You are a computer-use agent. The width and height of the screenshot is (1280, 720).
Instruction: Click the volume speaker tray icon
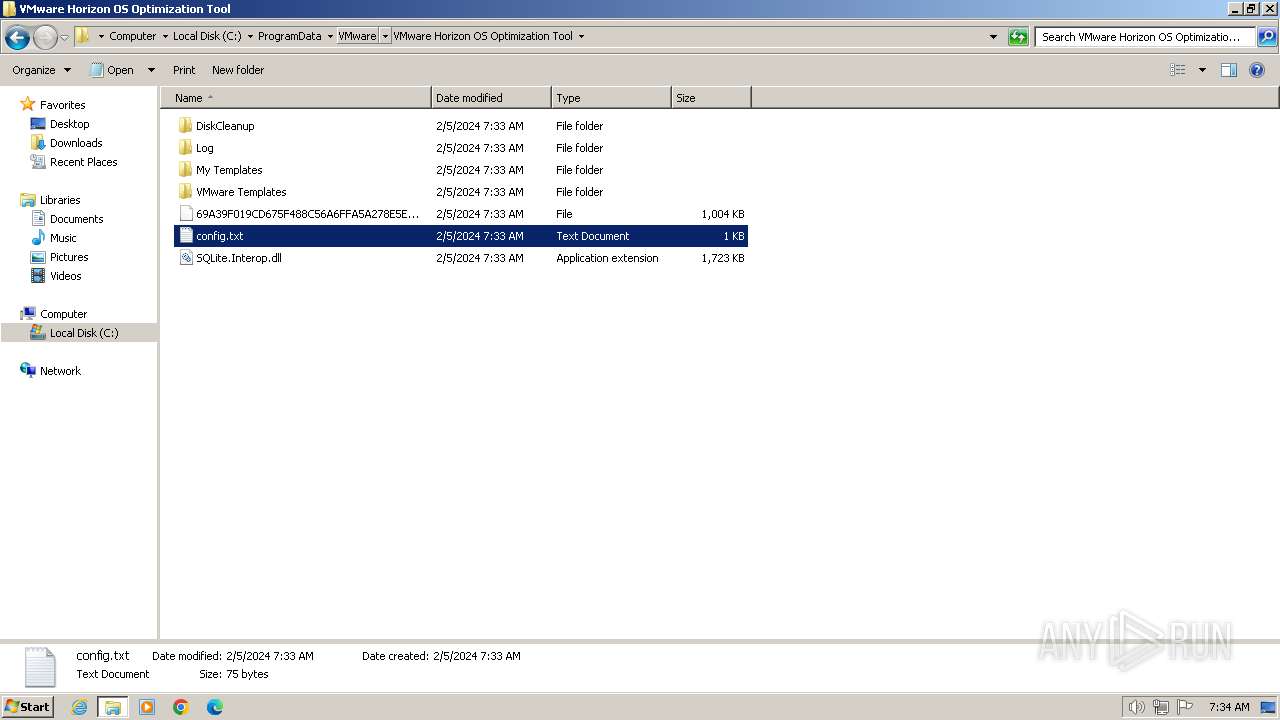pyautogui.click(x=1136, y=707)
